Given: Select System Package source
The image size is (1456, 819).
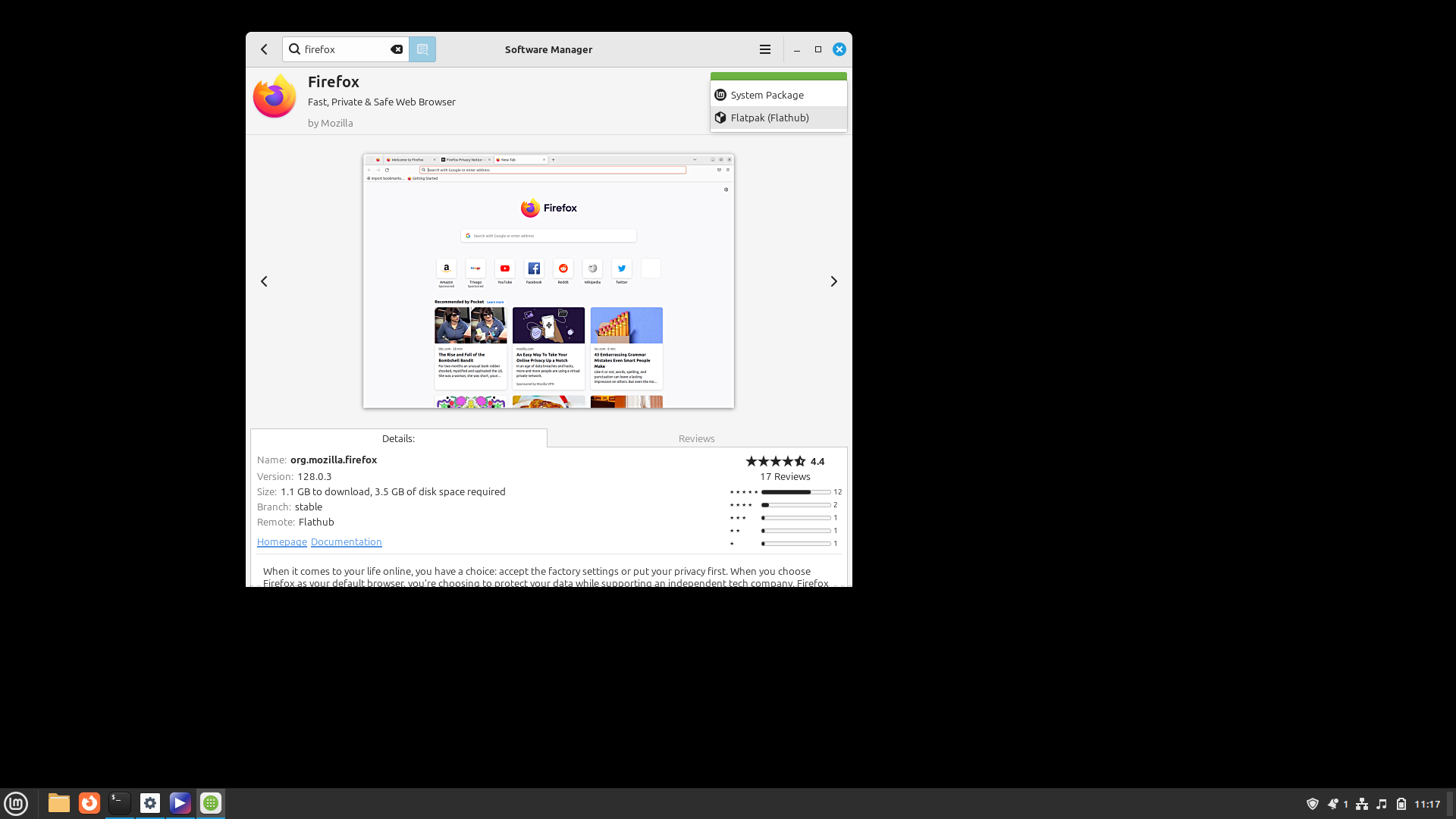Looking at the screenshot, I should pos(779,95).
